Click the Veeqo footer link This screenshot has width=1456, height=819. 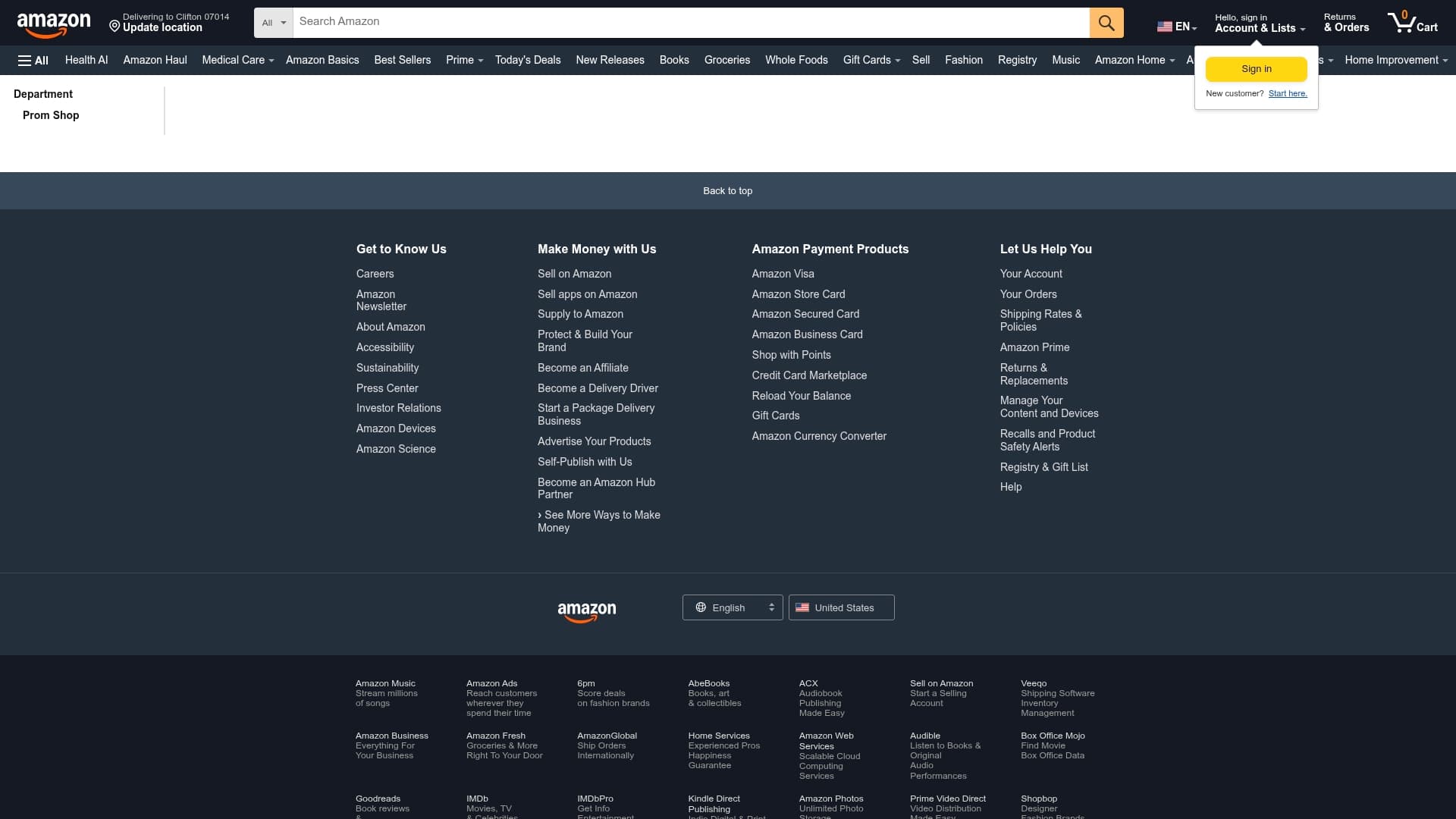[x=1034, y=683]
